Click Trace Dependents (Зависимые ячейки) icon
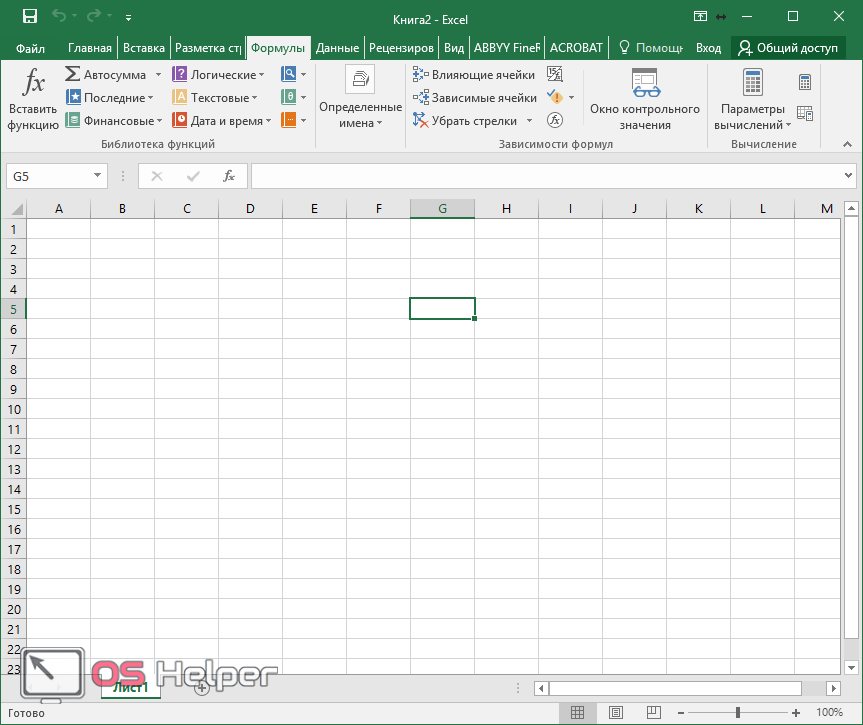This screenshot has height=725, width=863. pyautogui.click(x=421, y=98)
